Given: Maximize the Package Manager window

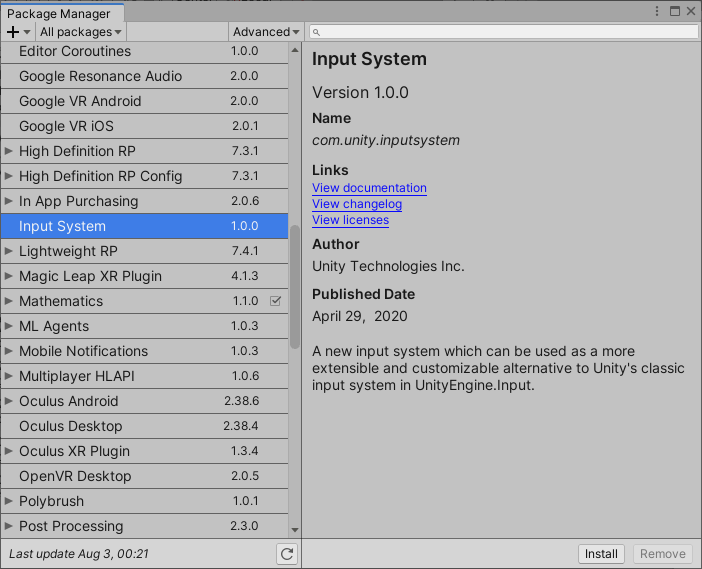Looking at the screenshot, I should point(675,11).
